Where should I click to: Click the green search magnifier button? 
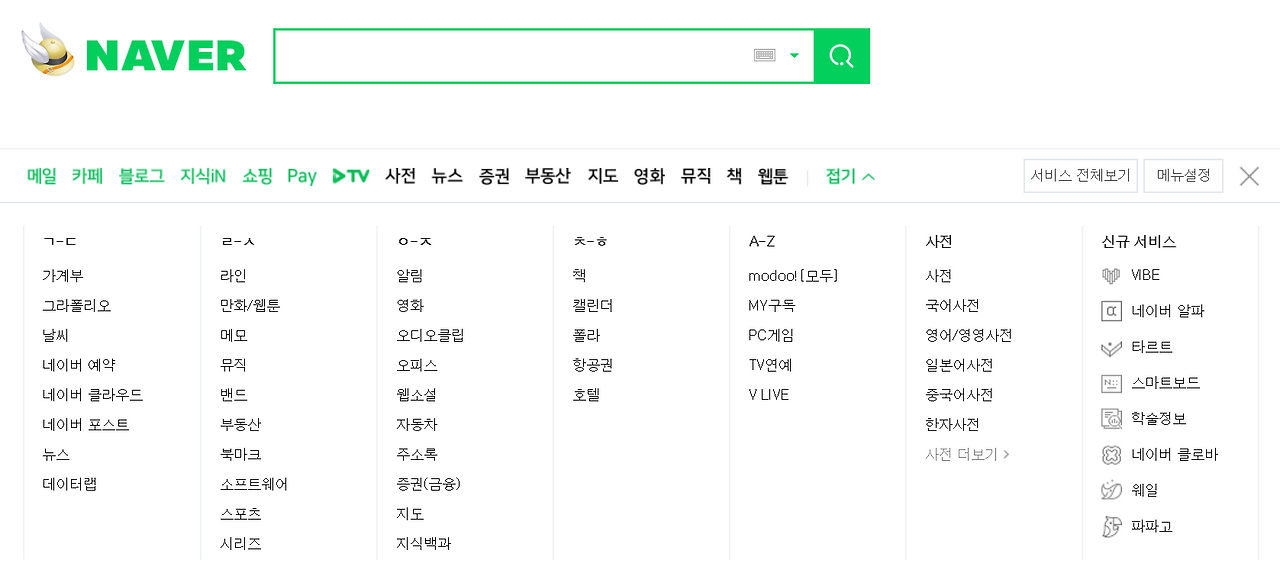tap(842, 56)
